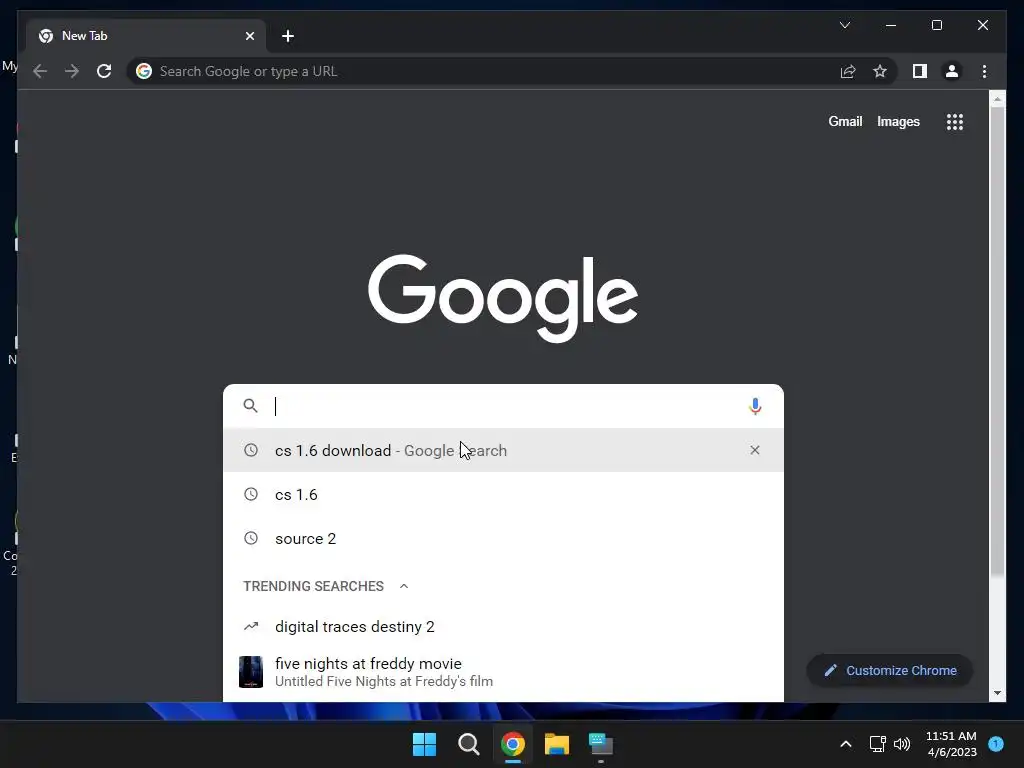The image size is (1024, 768).
Task: Click the page's vertical scrollbar thumb
Action: (997, 341)
